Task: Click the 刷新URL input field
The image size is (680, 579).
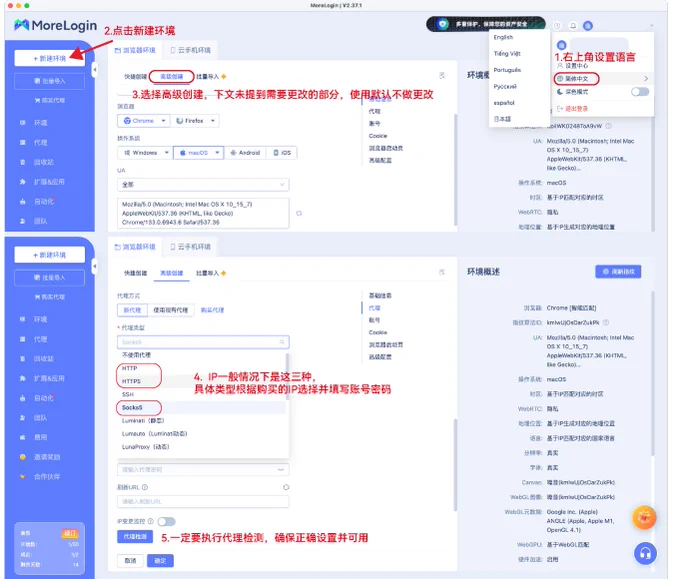Action: 203,501
